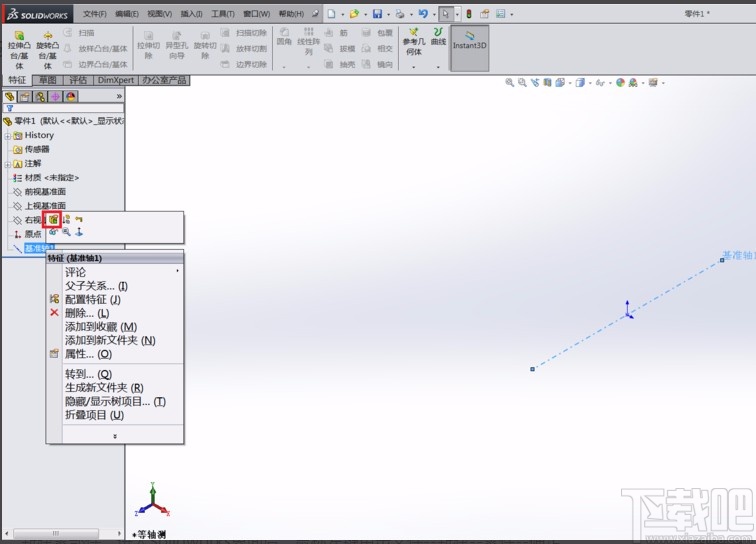756x544 pixels.
Task: Open the 窗口(W) Window menu
Action: coord(256,14)
